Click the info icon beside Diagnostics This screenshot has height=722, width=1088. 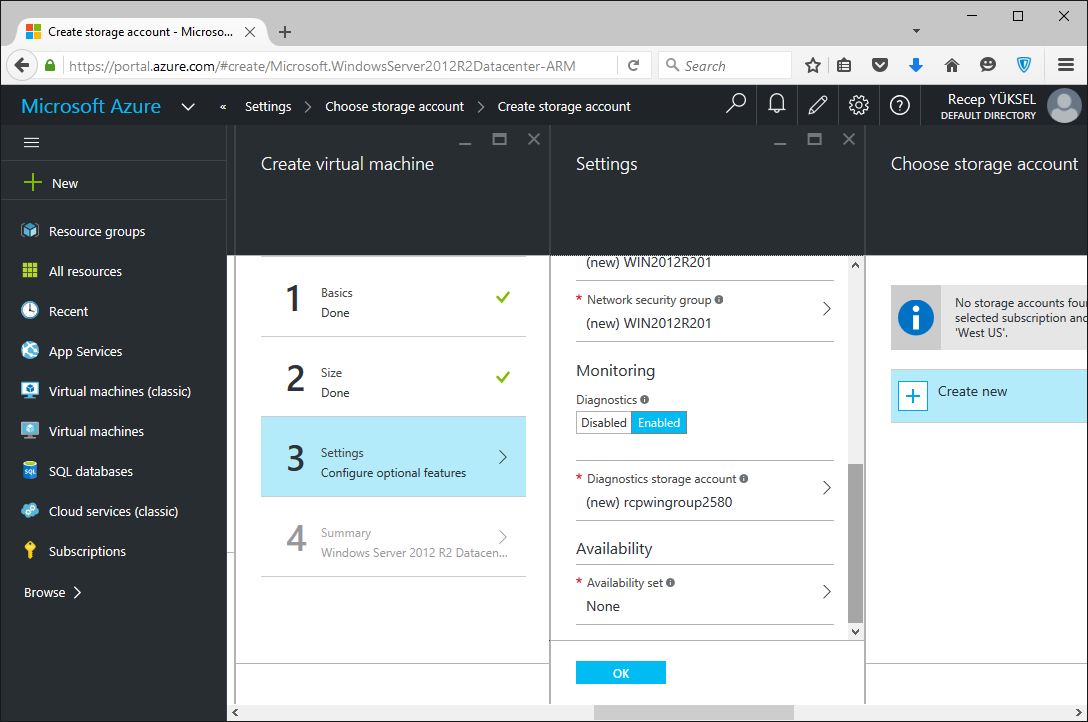[645, 399]
